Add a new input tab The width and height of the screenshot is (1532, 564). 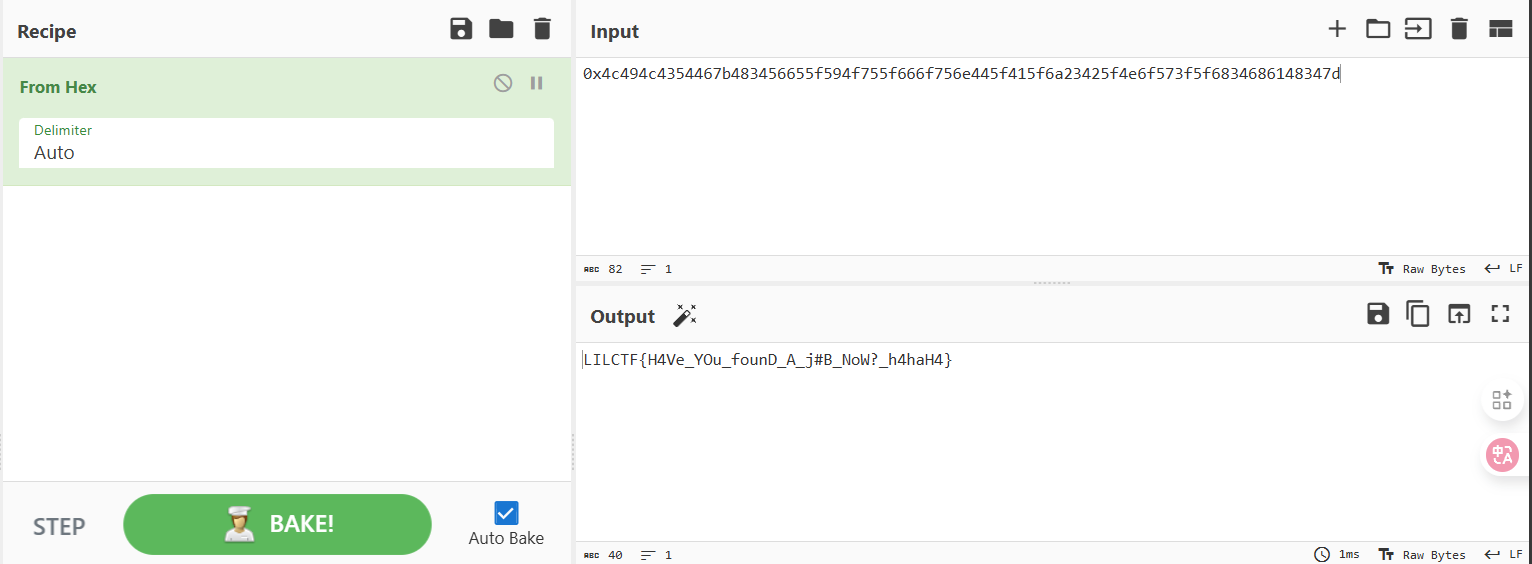click(1337, 29)
